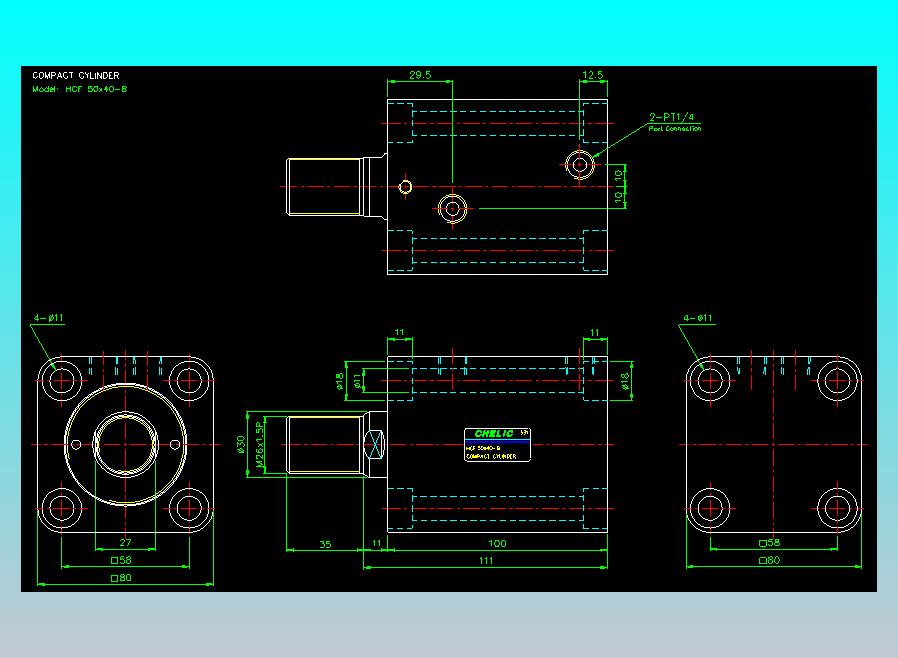Click the 4-ø11 callout in left view
Screen dimensions: 898x658
click(x=49, y=318)
